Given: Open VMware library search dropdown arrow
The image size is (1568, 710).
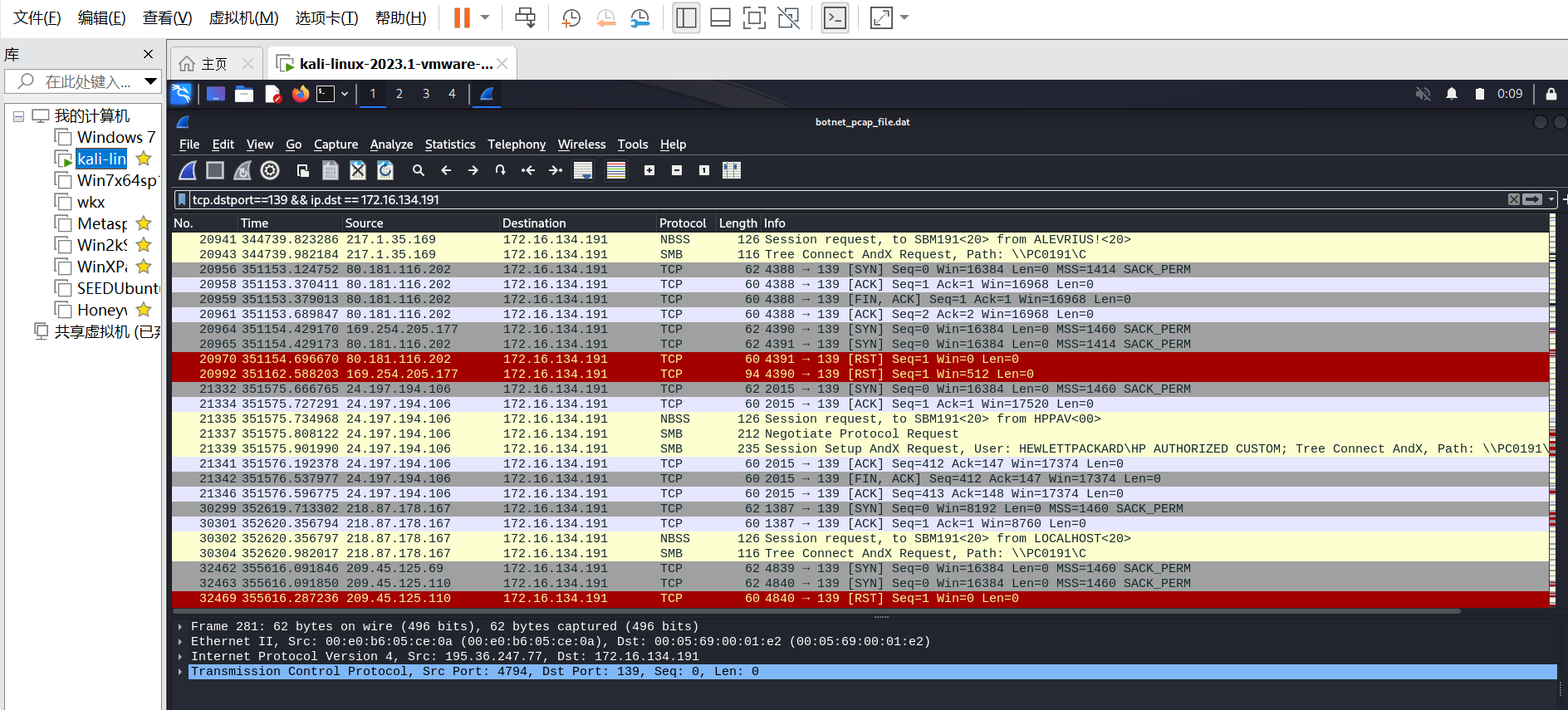Looking at the screenshot, I should click(x=150, y=81).
